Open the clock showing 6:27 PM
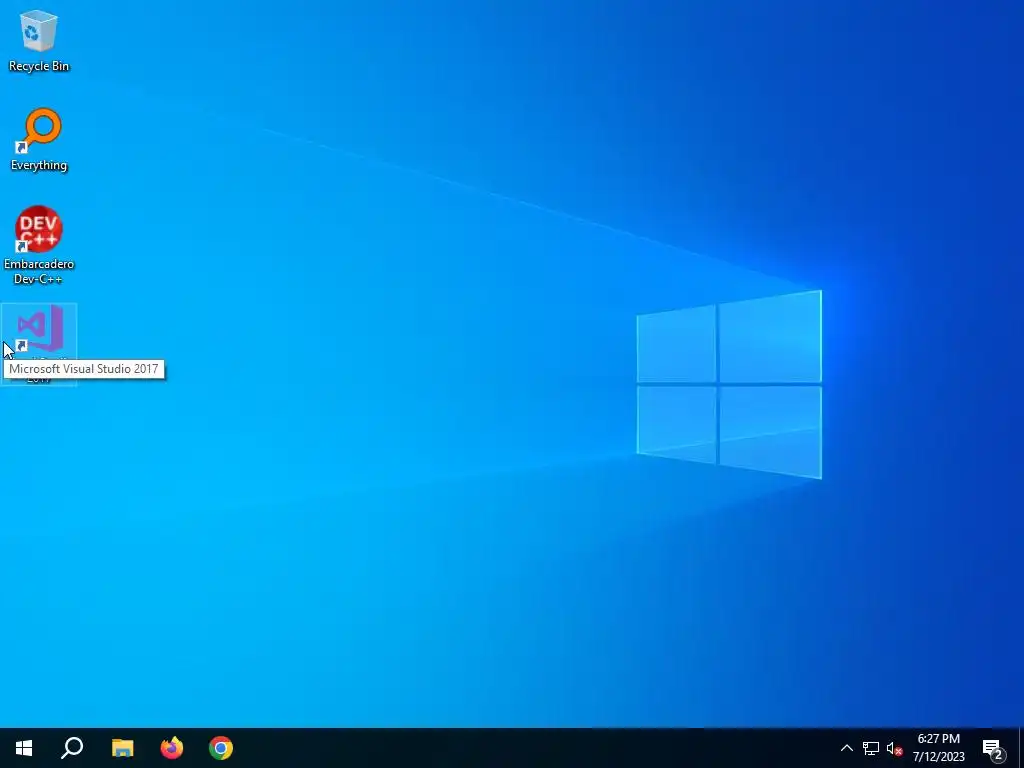The height and width of the screenshot is (768, 1024). [x=938, y=748]
